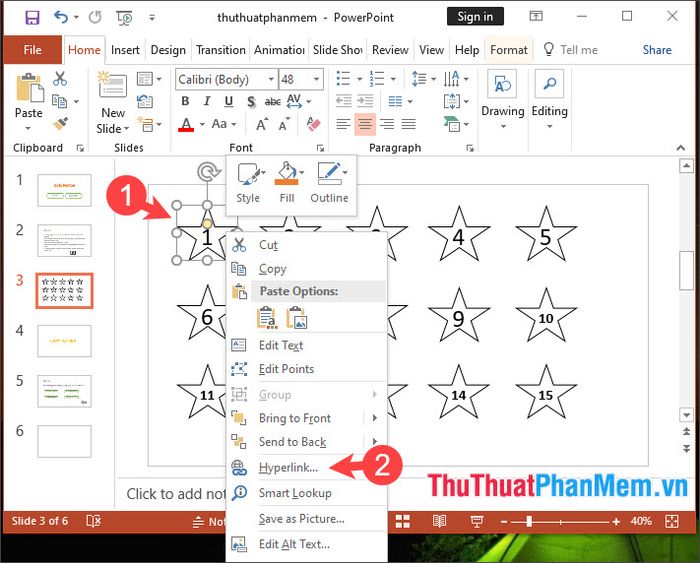
Task: Open the File tab
Action: pos(33,50)
